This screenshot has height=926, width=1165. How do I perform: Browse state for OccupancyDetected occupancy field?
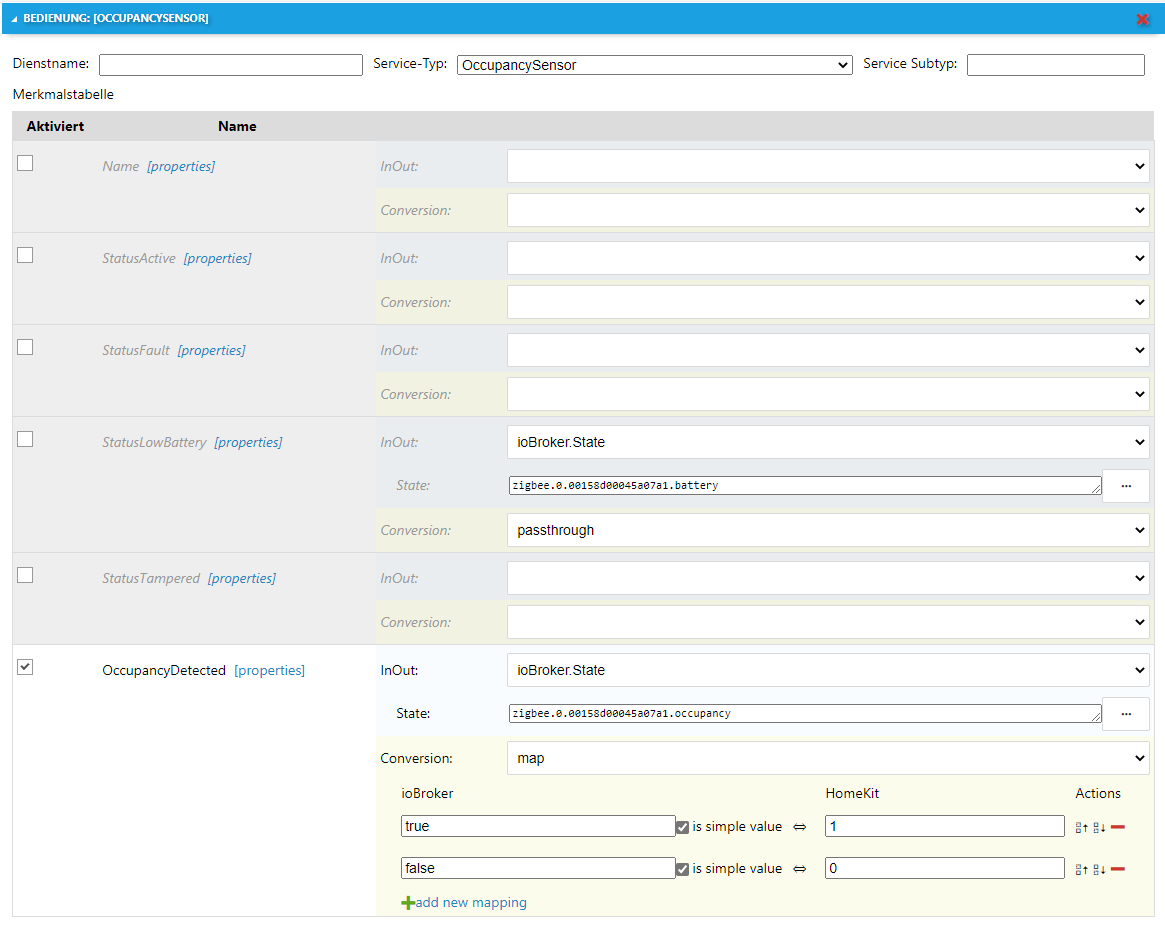pyautogui.click(x=1126, y=714)
